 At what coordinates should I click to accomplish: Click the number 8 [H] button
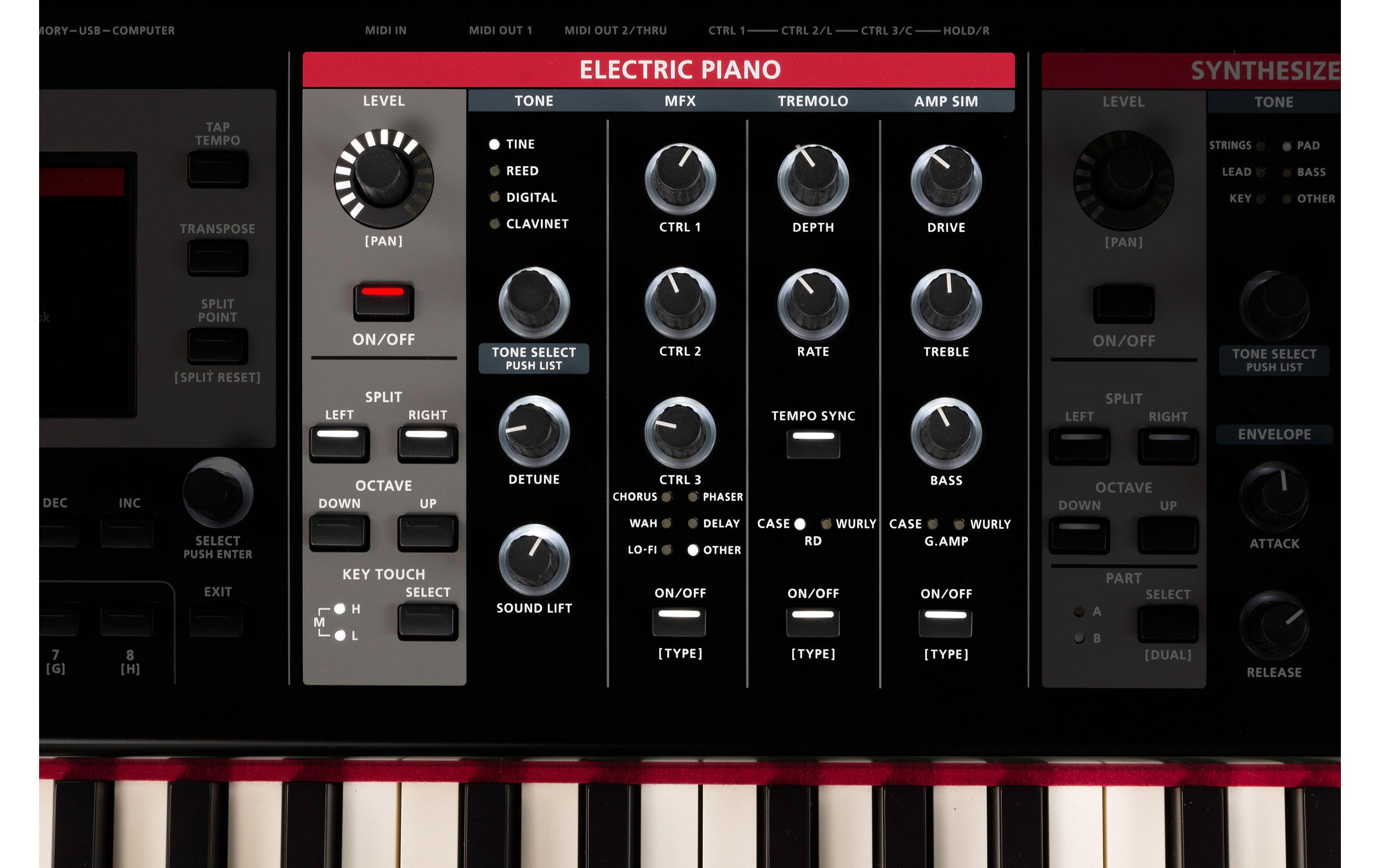126,622
